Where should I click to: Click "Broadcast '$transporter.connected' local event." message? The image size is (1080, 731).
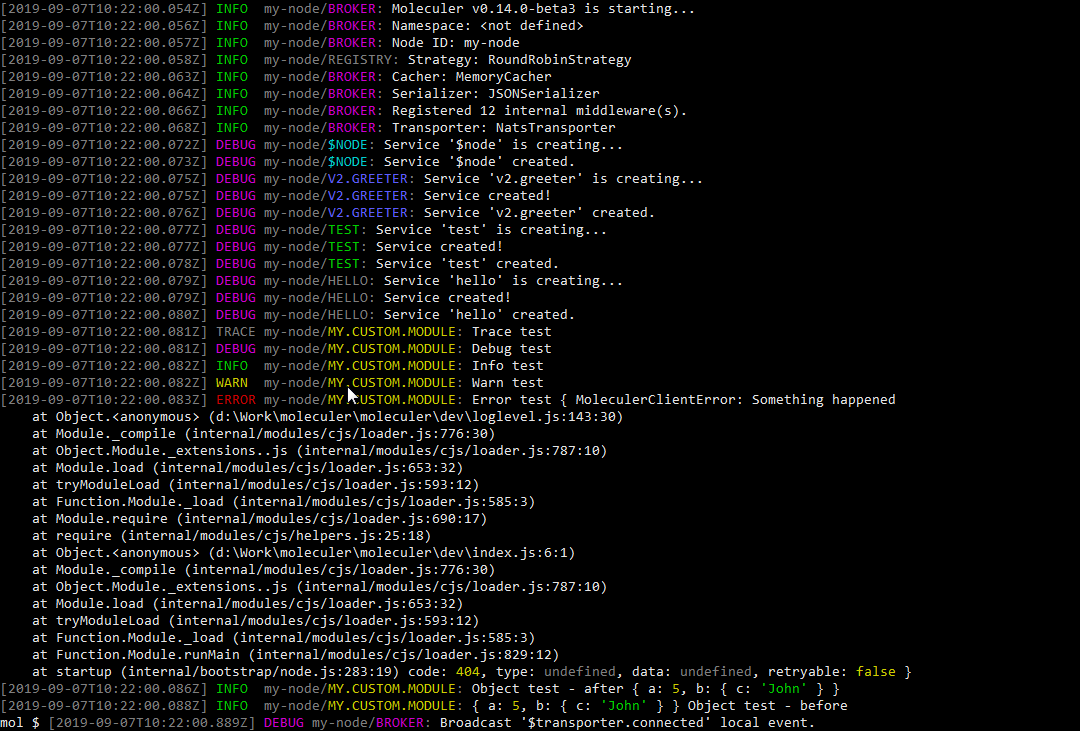[627, 723]
